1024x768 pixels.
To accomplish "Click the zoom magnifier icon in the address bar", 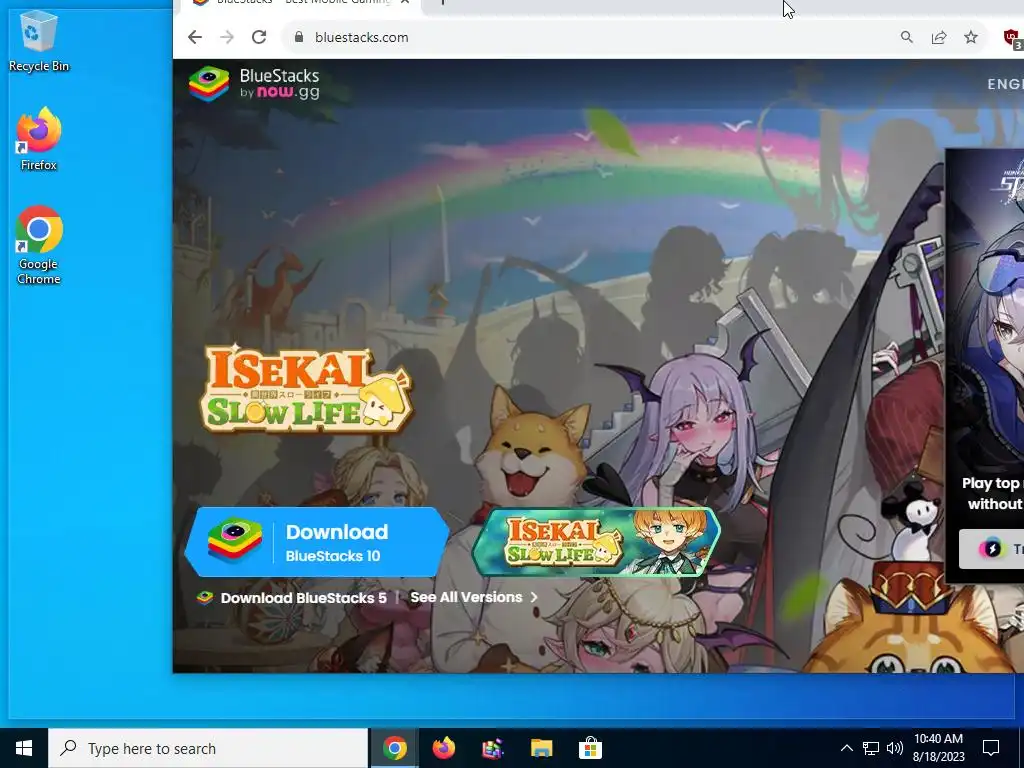I will [x=906, y=37].
